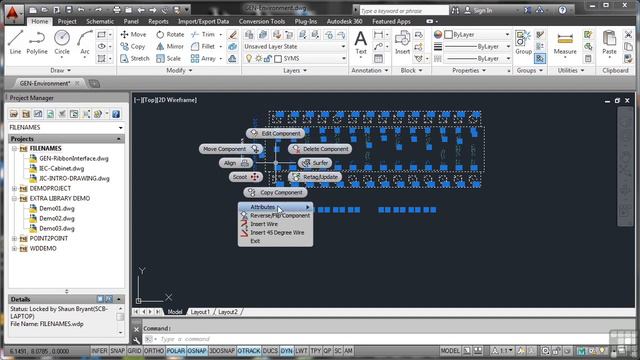Screen dimensions: 640x360
Task: Click the rectangle tool in Draw panel
Action: (x=101, y=35)
